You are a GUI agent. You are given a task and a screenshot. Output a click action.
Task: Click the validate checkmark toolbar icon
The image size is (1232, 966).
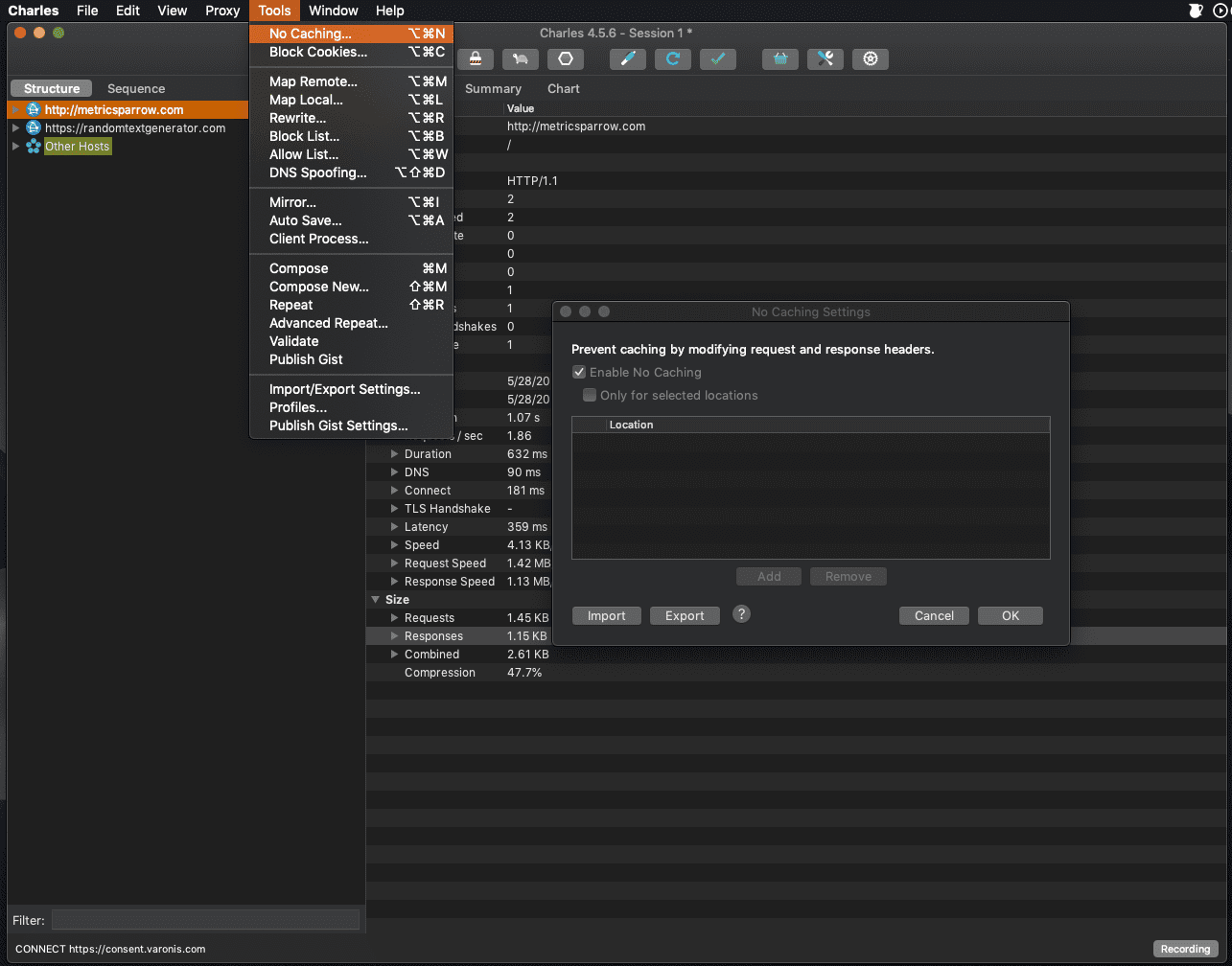[x=718, y=59]
